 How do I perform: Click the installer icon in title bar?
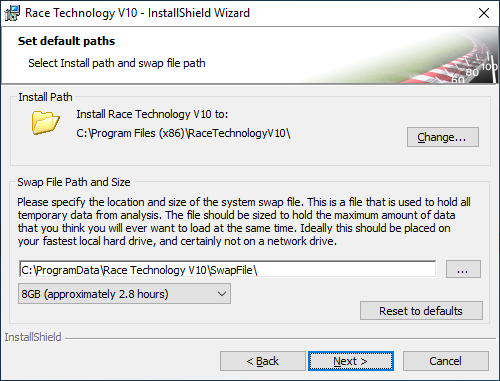point(12,13)
